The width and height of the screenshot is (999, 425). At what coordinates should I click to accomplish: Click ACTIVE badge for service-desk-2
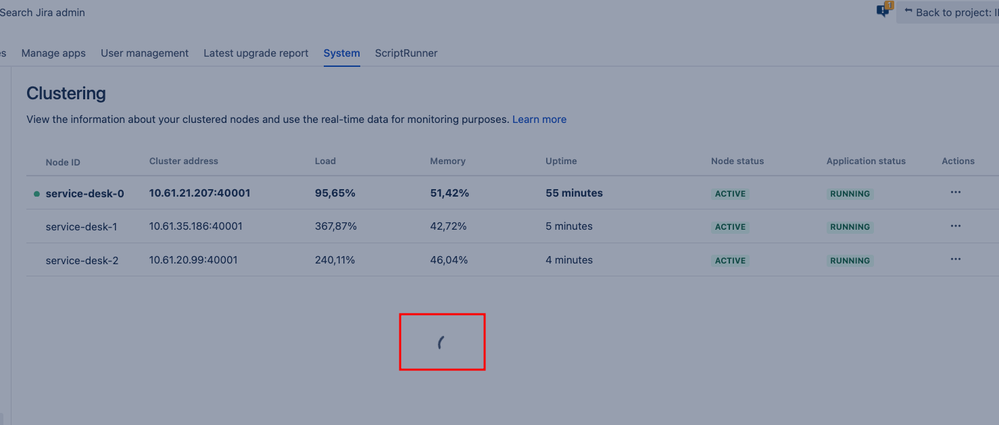pos(730,261)
